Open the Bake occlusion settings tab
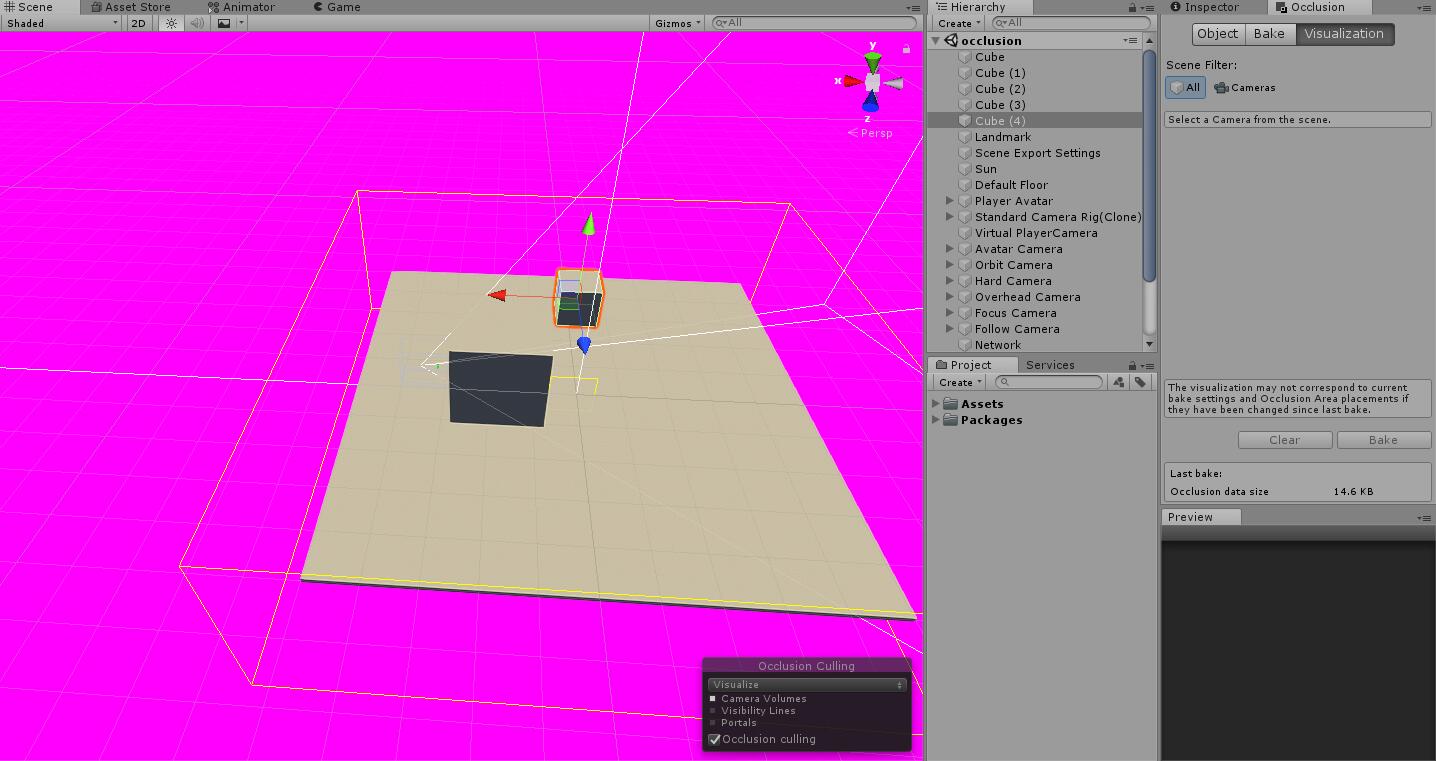Screen dimensions: 1436x761 (1269, 34)
